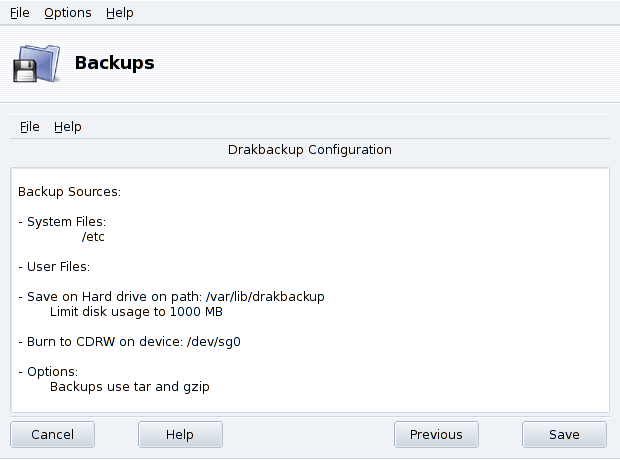Click the Save button
Screen dimensions: 620x460
pos(564,434)
